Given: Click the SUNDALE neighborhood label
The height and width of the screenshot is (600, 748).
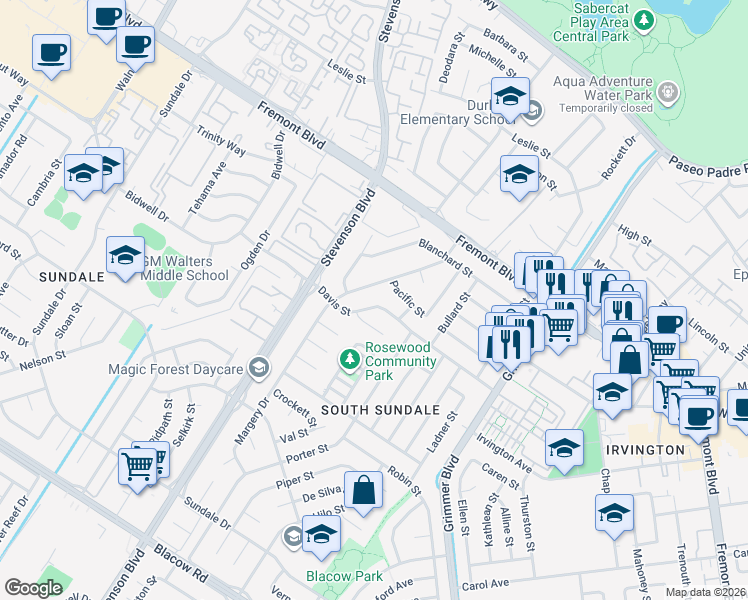Looking at the screenshot, I should coord(72,277).
